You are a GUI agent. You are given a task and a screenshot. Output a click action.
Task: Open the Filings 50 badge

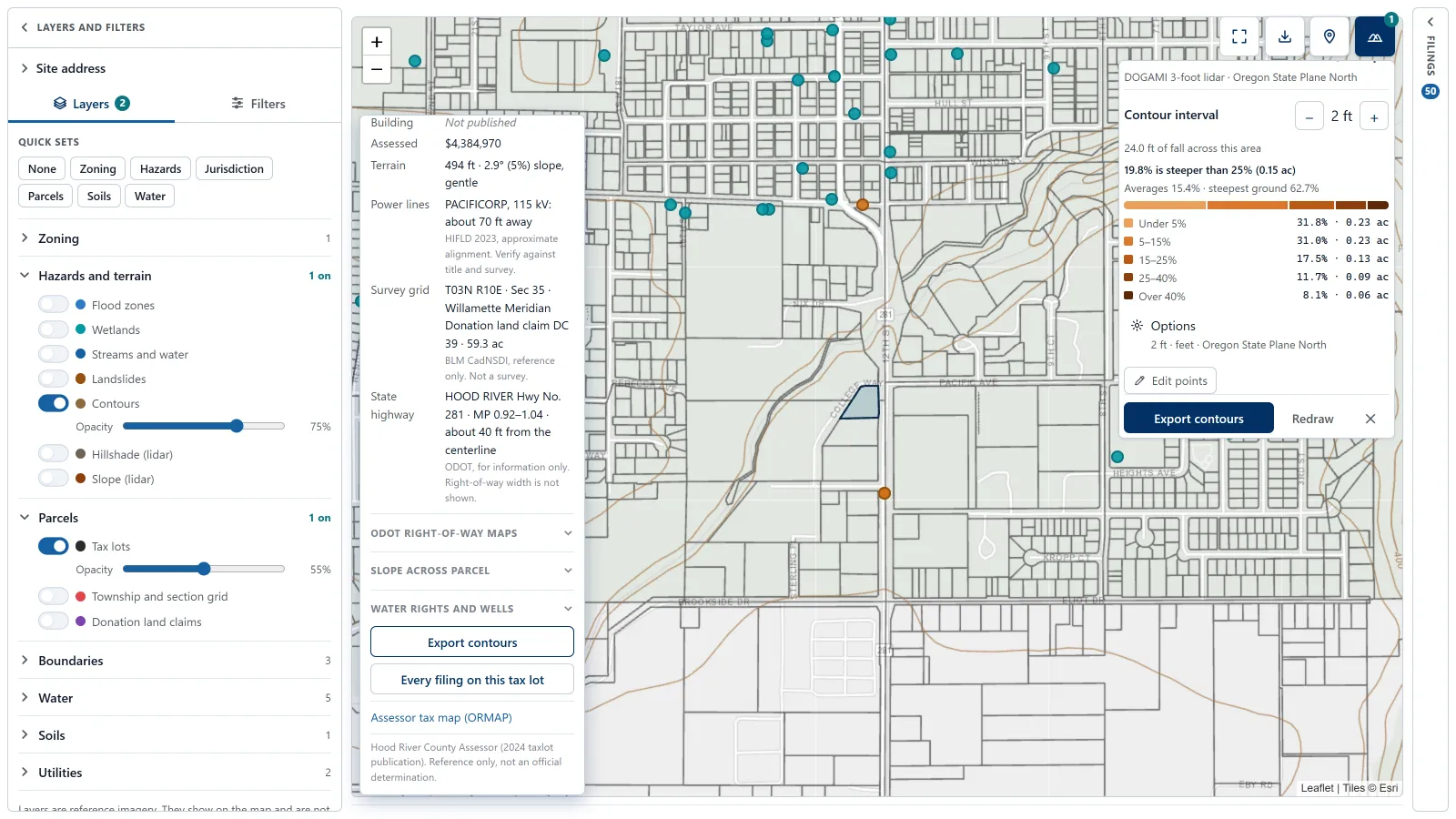coord(1431,91)
